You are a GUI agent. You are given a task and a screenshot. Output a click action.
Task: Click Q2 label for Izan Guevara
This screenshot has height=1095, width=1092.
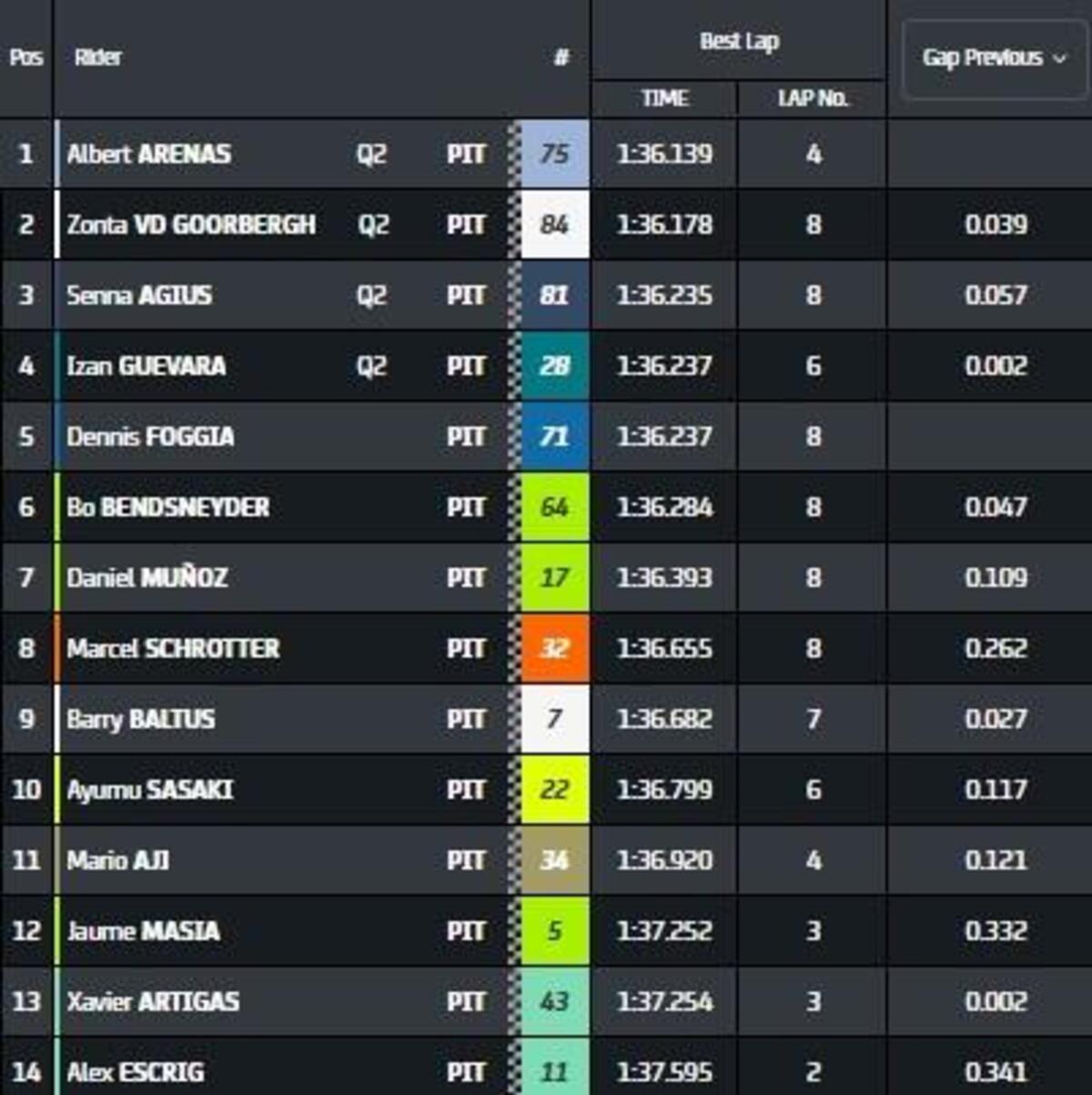click(371, 366)
